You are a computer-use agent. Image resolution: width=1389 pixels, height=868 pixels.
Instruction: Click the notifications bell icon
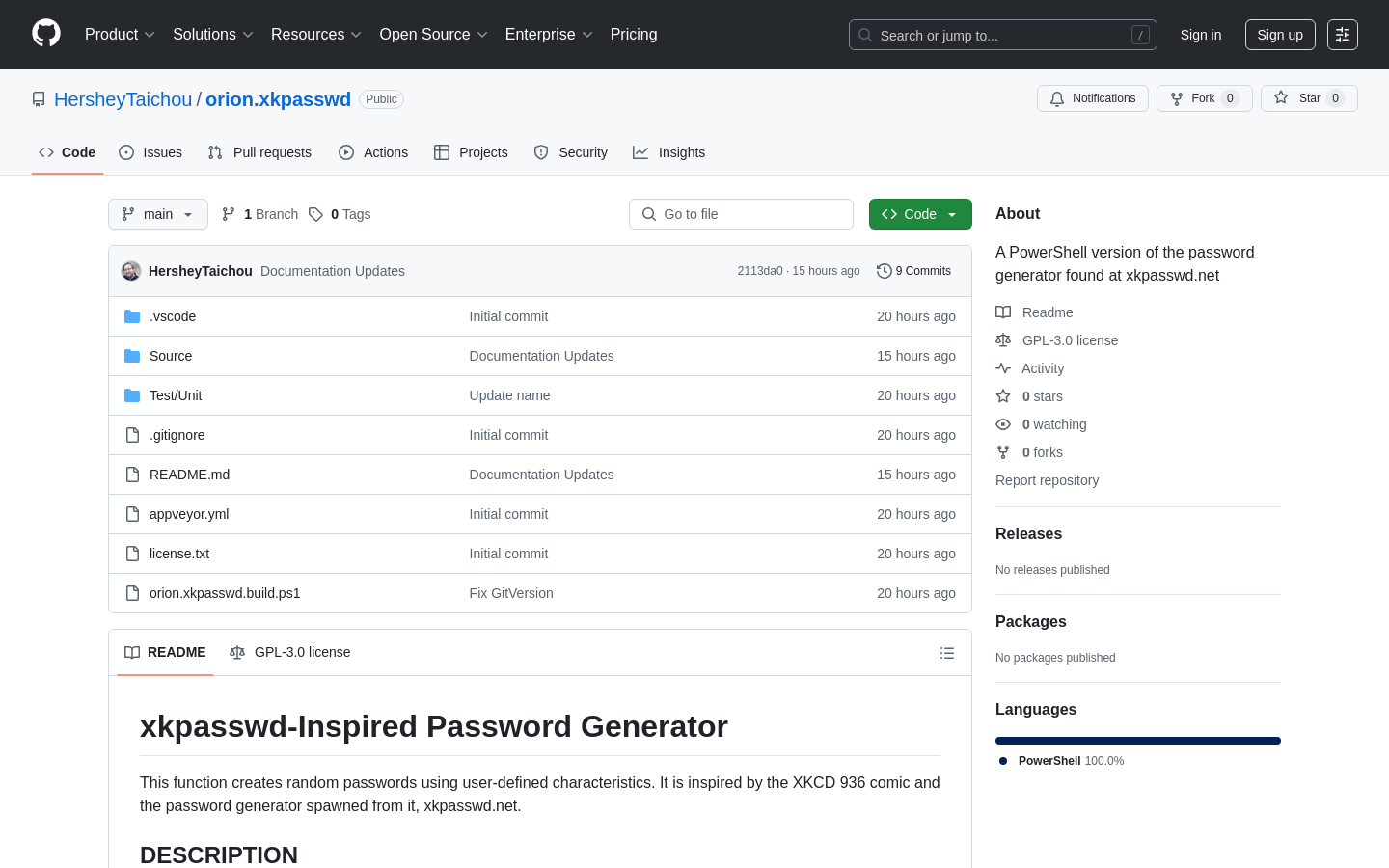click(1057, 98)
